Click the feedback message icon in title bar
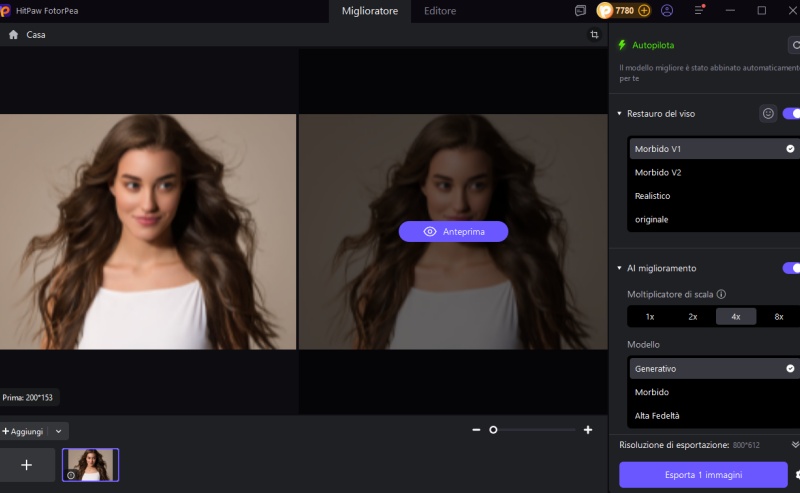800x493 pixels. click(x=580, y=11)
